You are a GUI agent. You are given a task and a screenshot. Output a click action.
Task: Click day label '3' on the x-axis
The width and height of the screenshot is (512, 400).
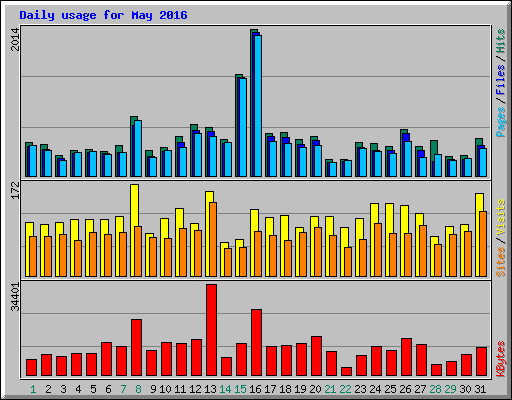[63, 389]
